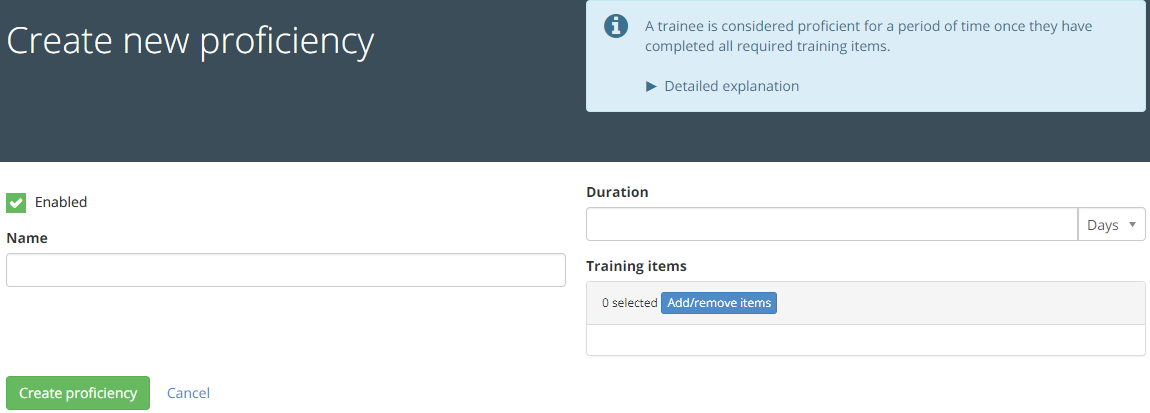Click the info icon in the notice box
The height and width of the screenshot is (413, 1150).
[617, 26]
